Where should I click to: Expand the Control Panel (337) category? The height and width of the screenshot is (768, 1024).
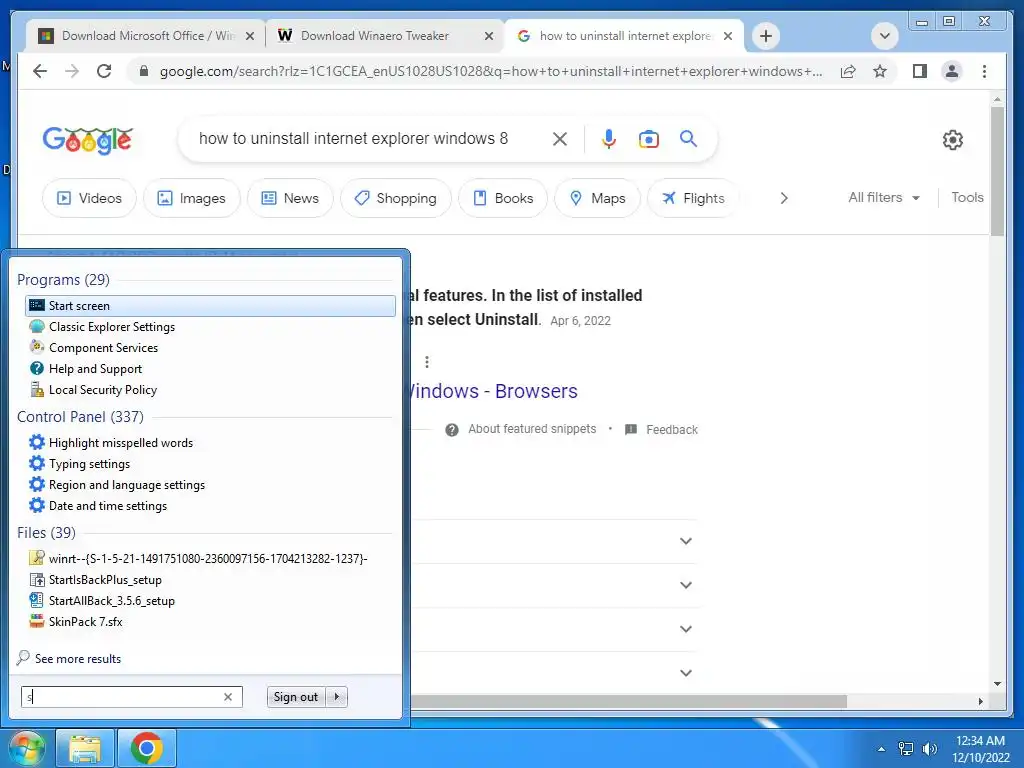pyautogui.click(x=80, y=417)
